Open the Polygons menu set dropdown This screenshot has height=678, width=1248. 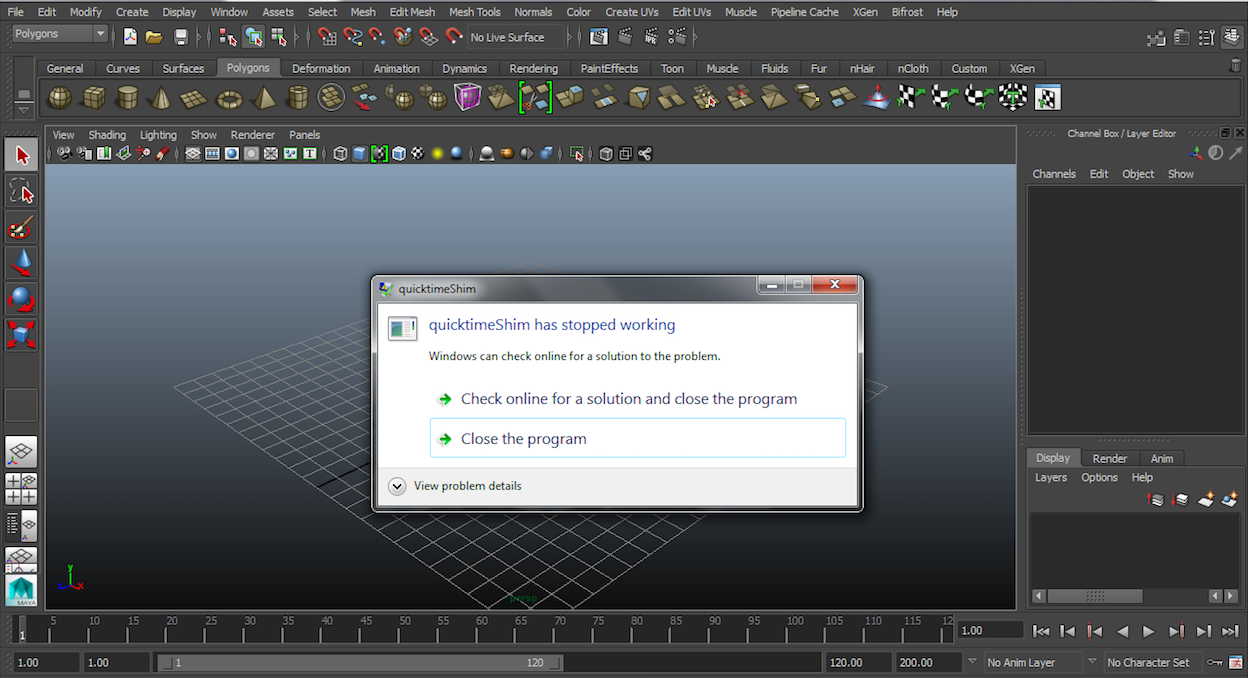(60, 34)
